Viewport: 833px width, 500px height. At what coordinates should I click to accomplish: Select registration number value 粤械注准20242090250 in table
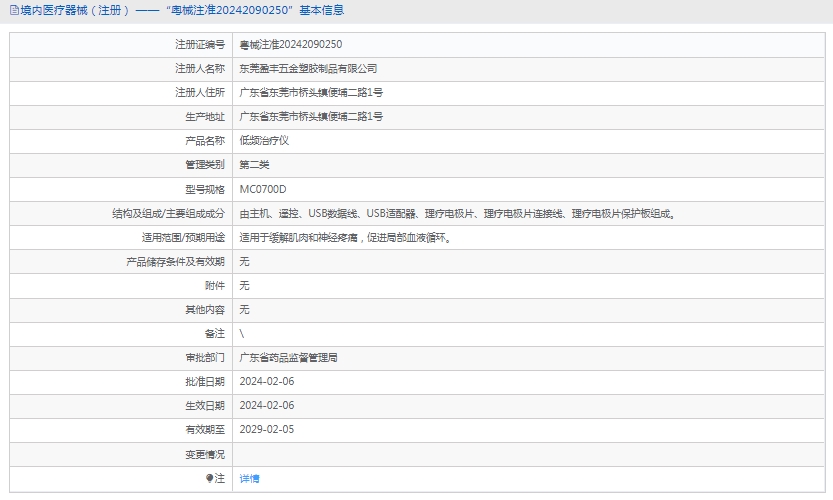pos(291,45)
